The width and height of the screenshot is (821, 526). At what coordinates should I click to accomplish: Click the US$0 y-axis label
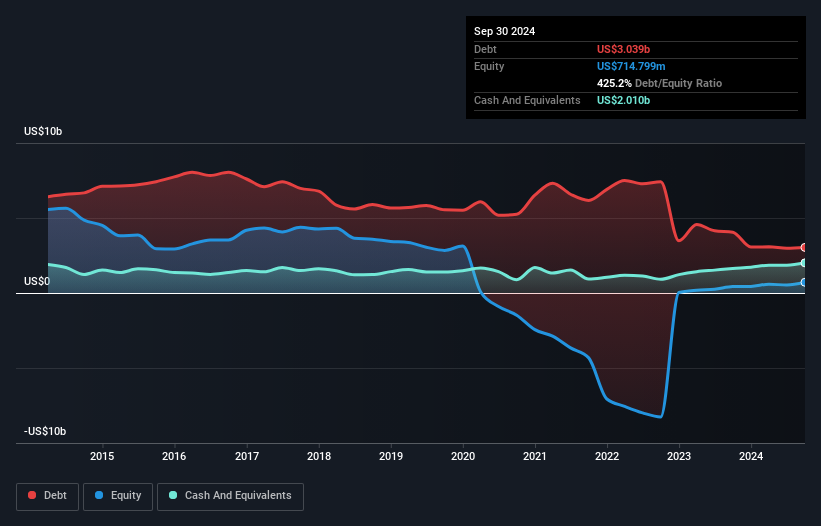click(37, 282)
